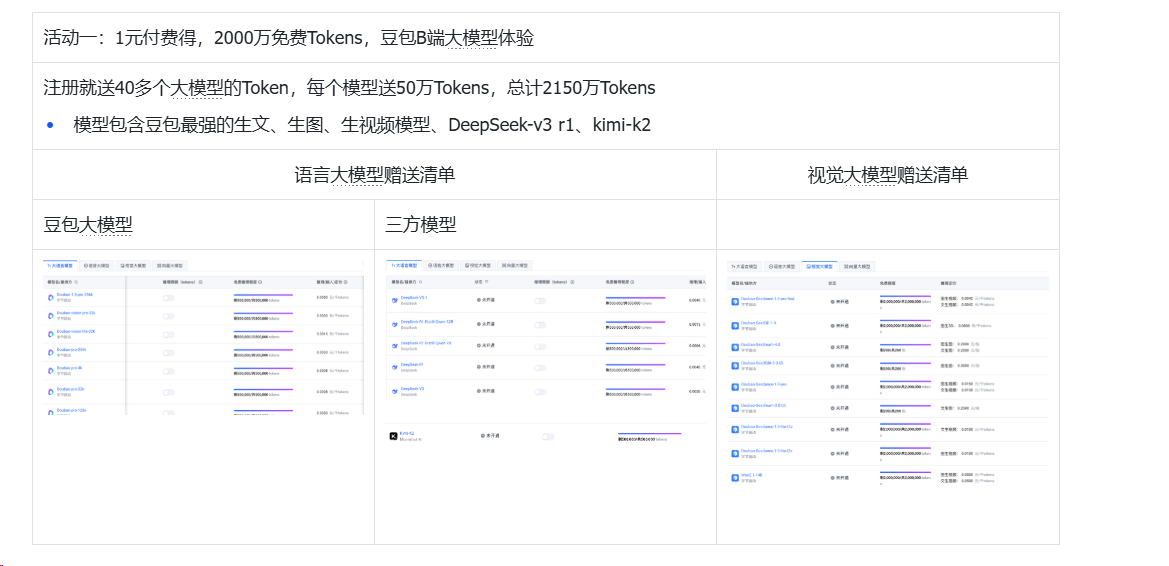Click the DeepSeek-R1-Distill-Qwen-7B whale icon
The height and width of the screenshot is (566, 1169).
coord(394,345)
